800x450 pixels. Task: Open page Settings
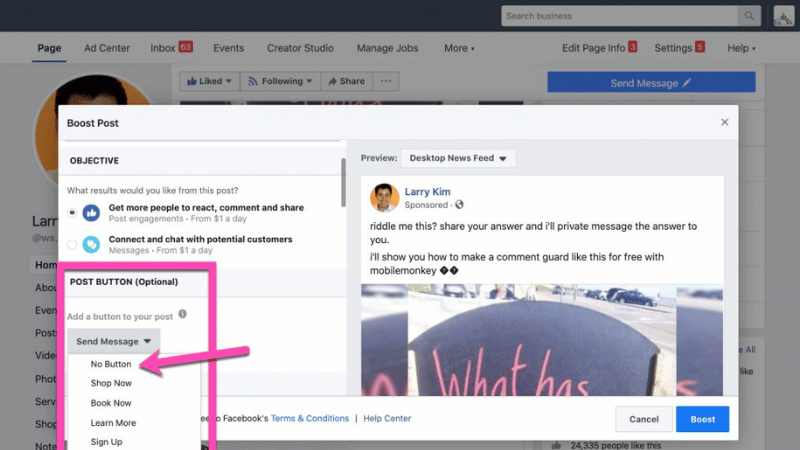coord(679,48)
